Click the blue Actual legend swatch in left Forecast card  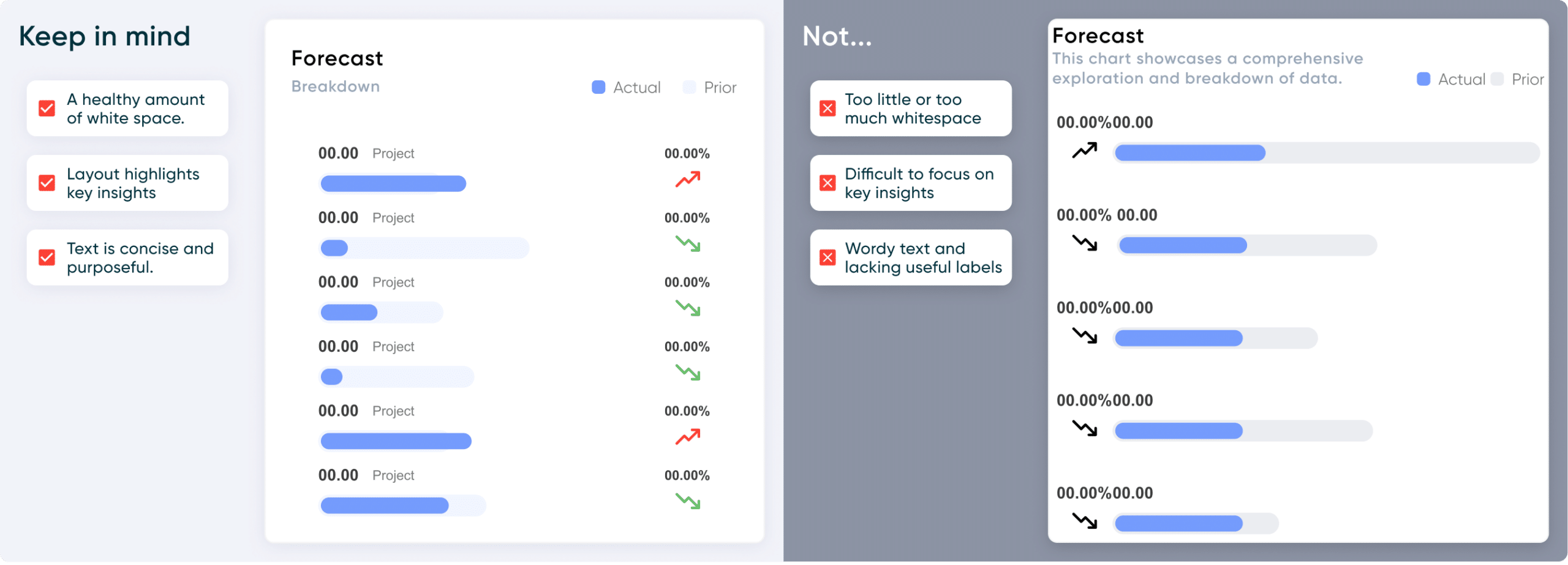(598, 88)
